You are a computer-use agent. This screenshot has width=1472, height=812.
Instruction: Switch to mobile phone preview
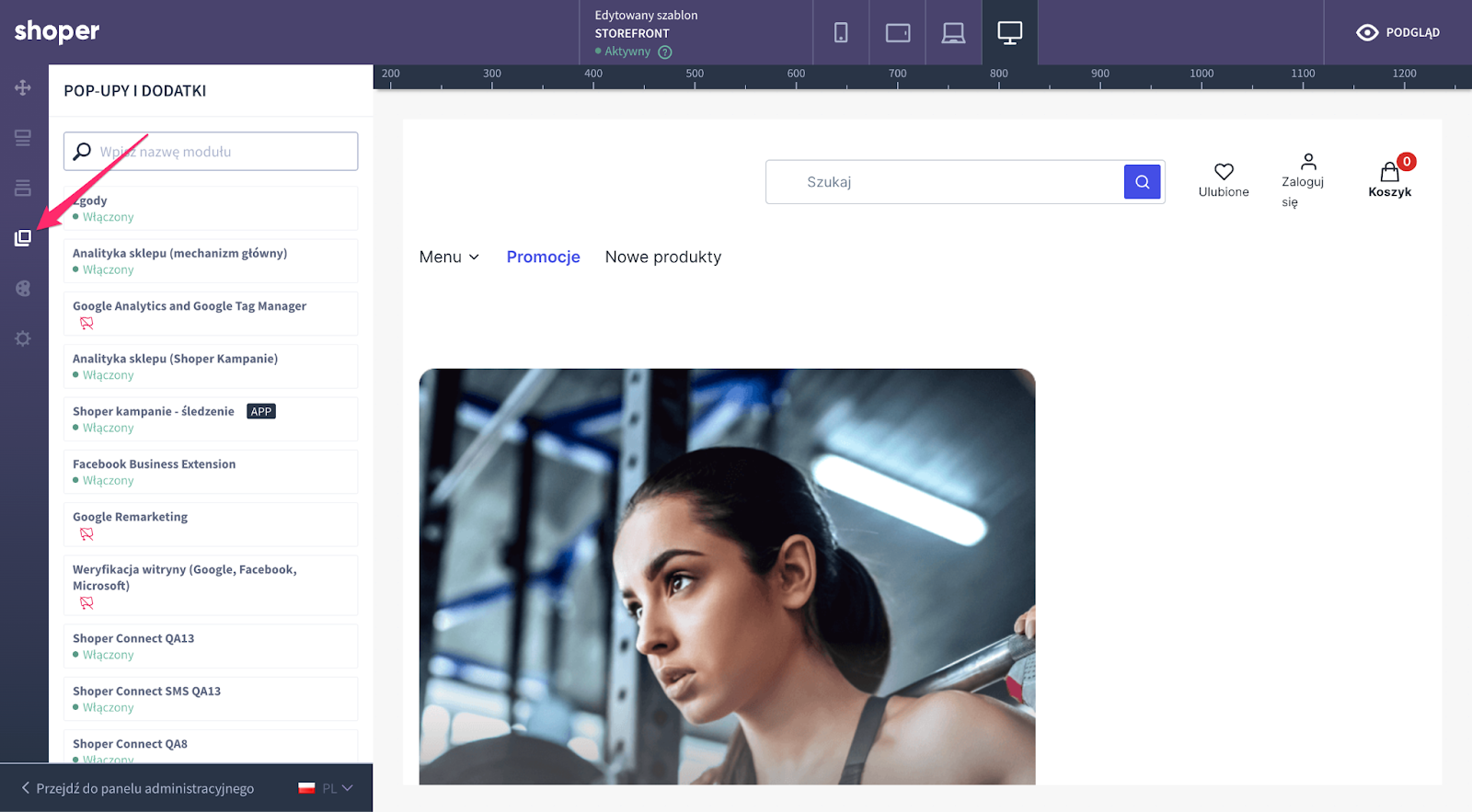841,33
